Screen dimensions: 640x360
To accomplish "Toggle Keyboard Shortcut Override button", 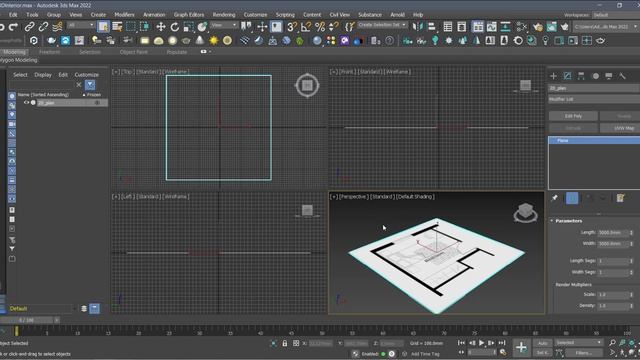I will 276,27.
